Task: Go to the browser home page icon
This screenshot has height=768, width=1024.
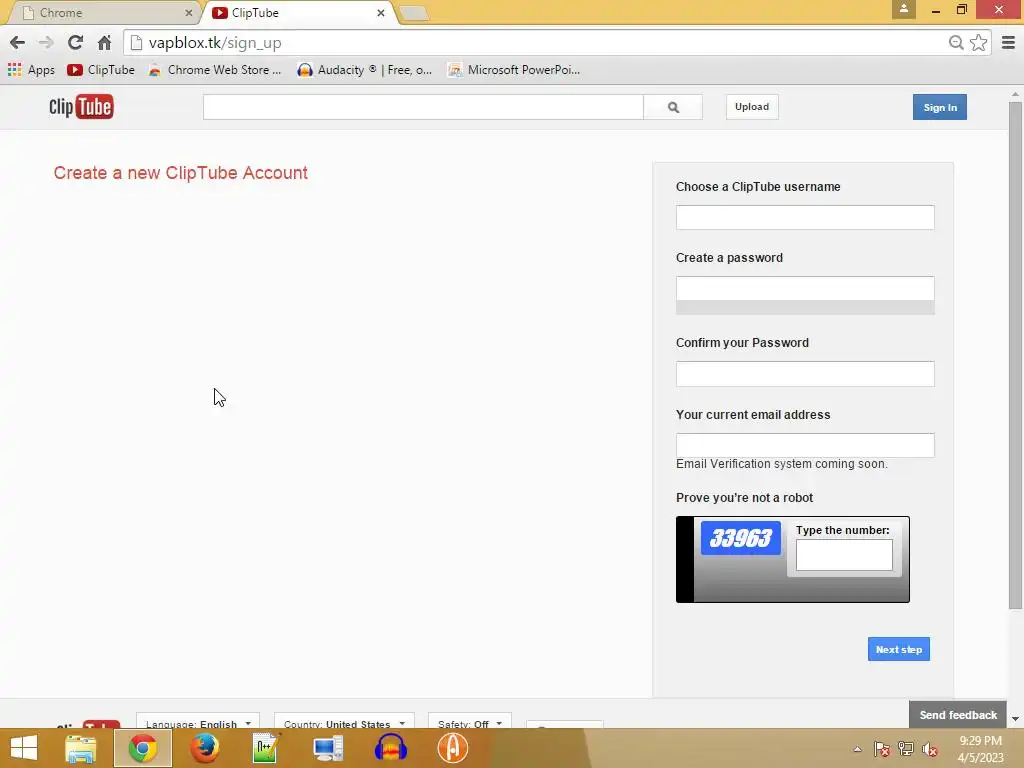Action: 104,43
